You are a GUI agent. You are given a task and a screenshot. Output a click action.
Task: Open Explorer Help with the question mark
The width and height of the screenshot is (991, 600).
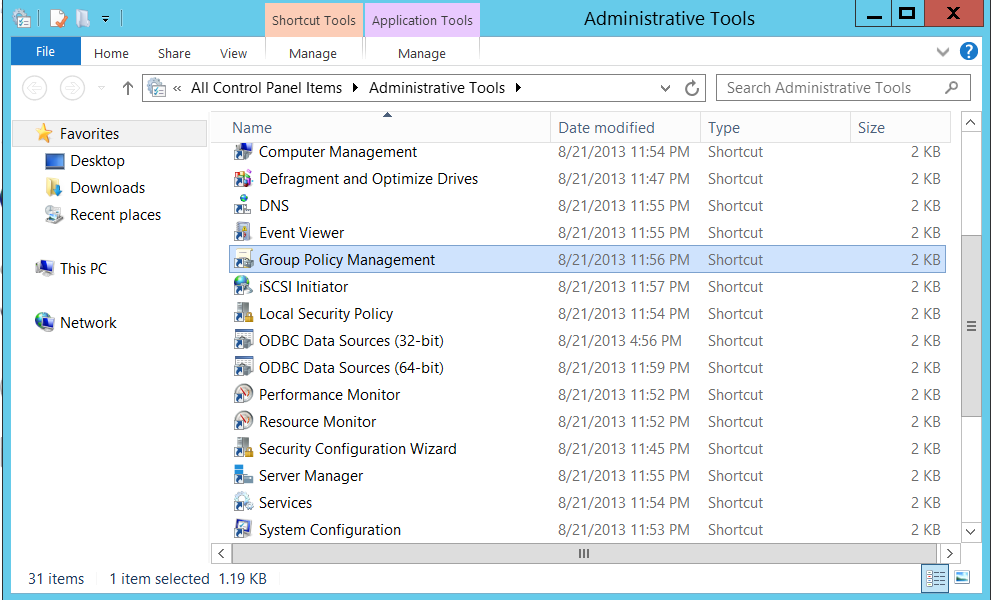pos(967,52)
